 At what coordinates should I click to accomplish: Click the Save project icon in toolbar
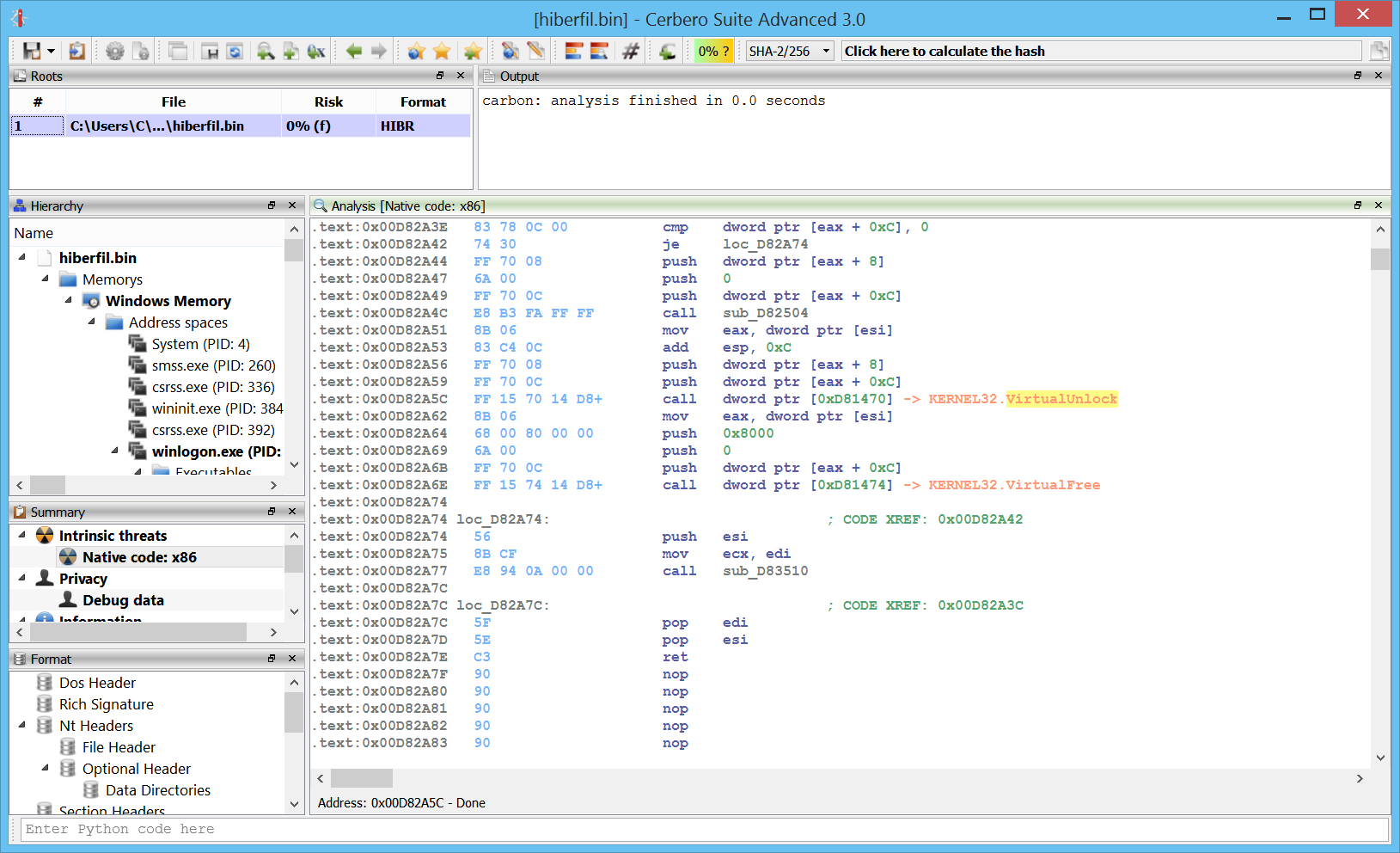click(32, 52)
